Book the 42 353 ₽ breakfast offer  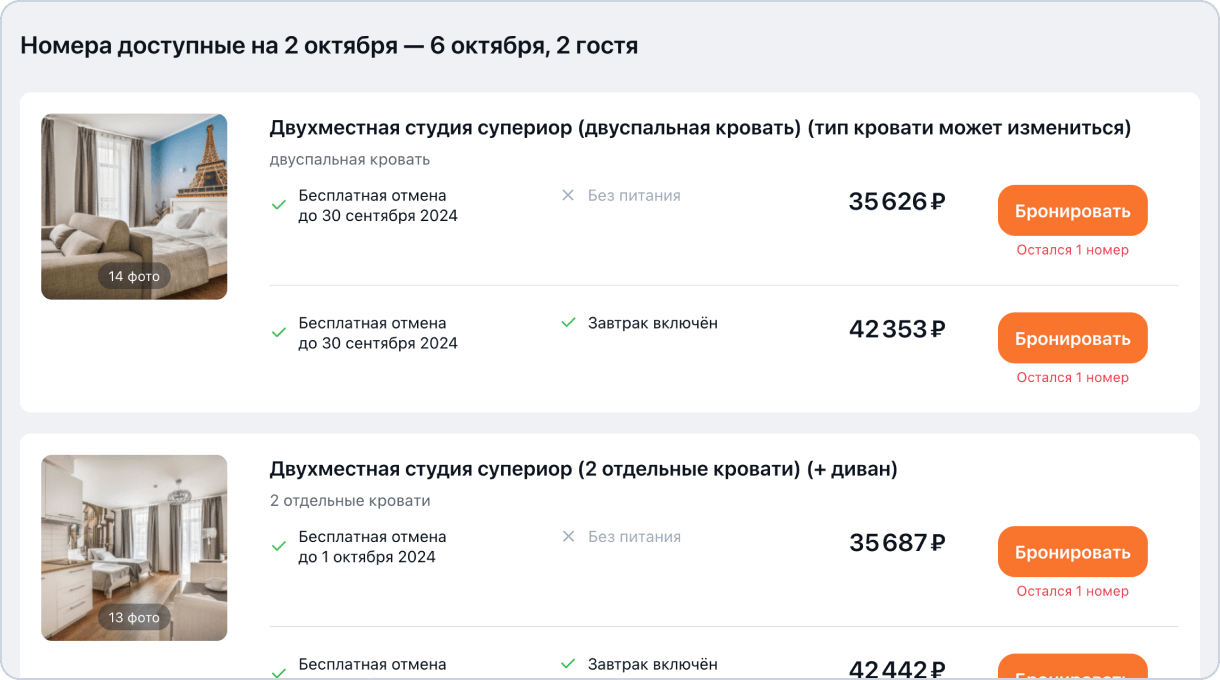point(1072,338)
